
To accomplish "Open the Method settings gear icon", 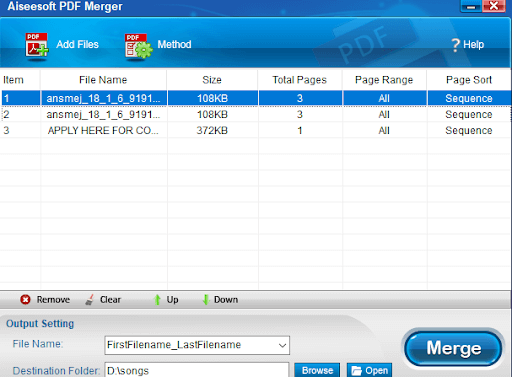I will (x=139, y=46).
